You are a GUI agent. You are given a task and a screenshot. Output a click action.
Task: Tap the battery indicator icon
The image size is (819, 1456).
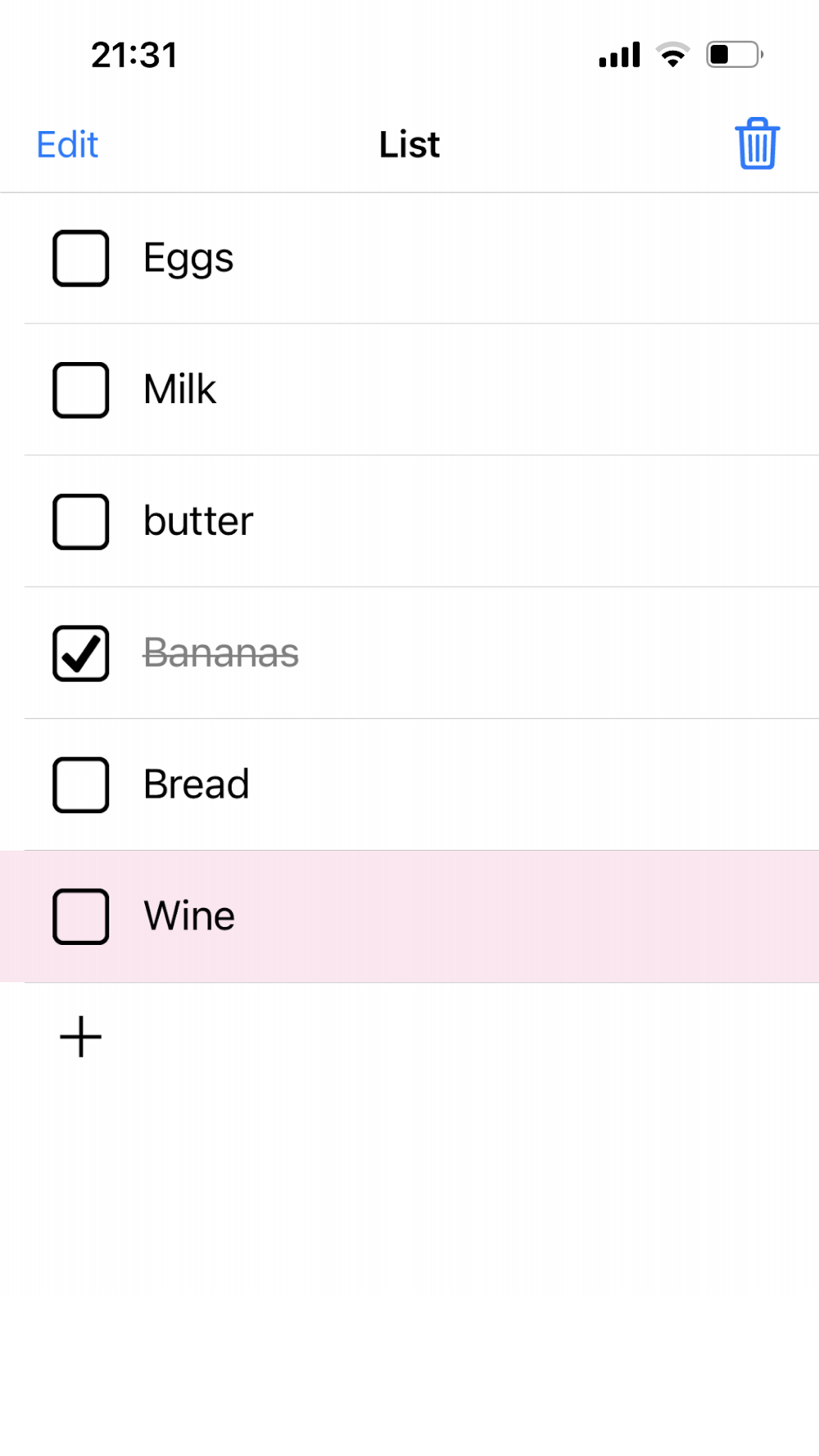click(x=735, y=55)
